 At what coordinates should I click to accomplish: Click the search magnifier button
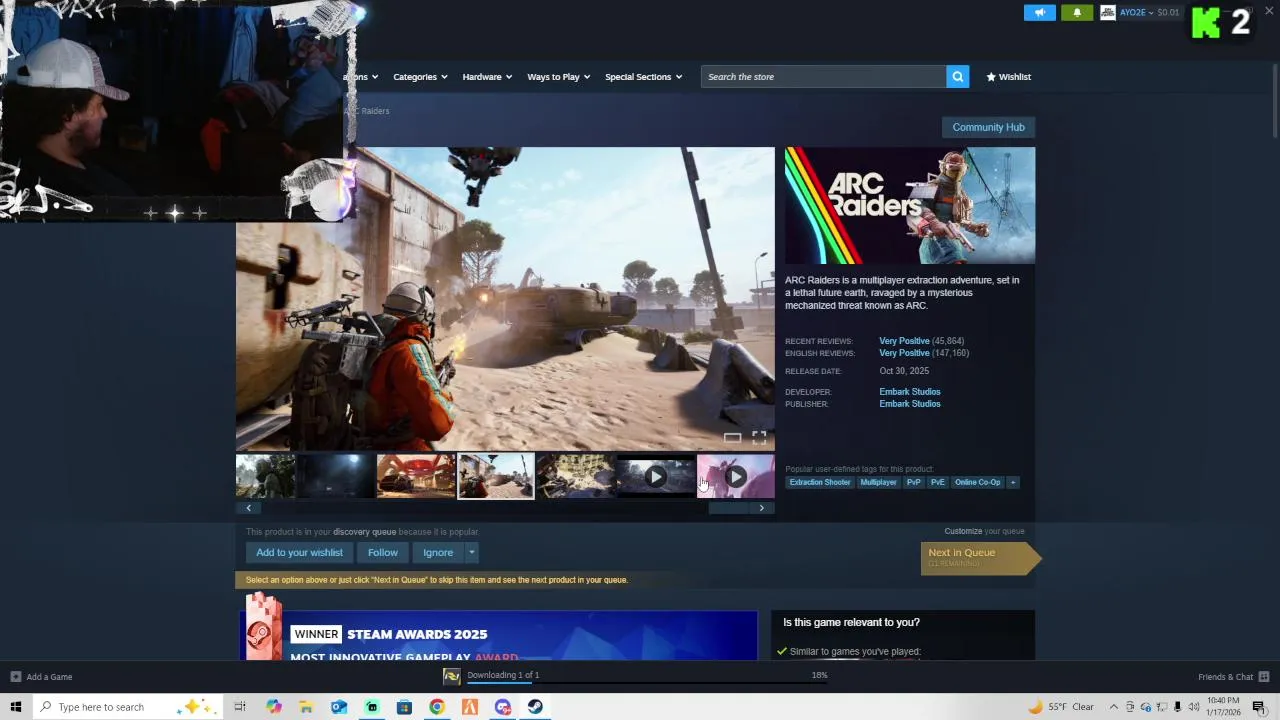pos(957,77)
